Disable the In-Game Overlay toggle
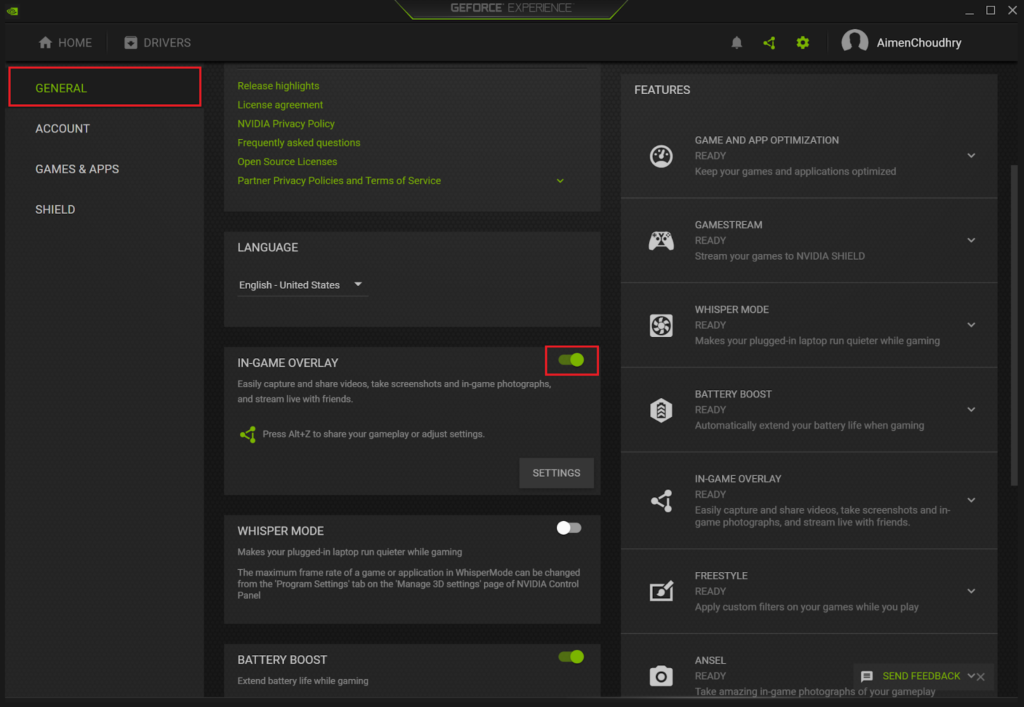The height and width of the screenshot is (707, 1024). (x=570, y=360)
